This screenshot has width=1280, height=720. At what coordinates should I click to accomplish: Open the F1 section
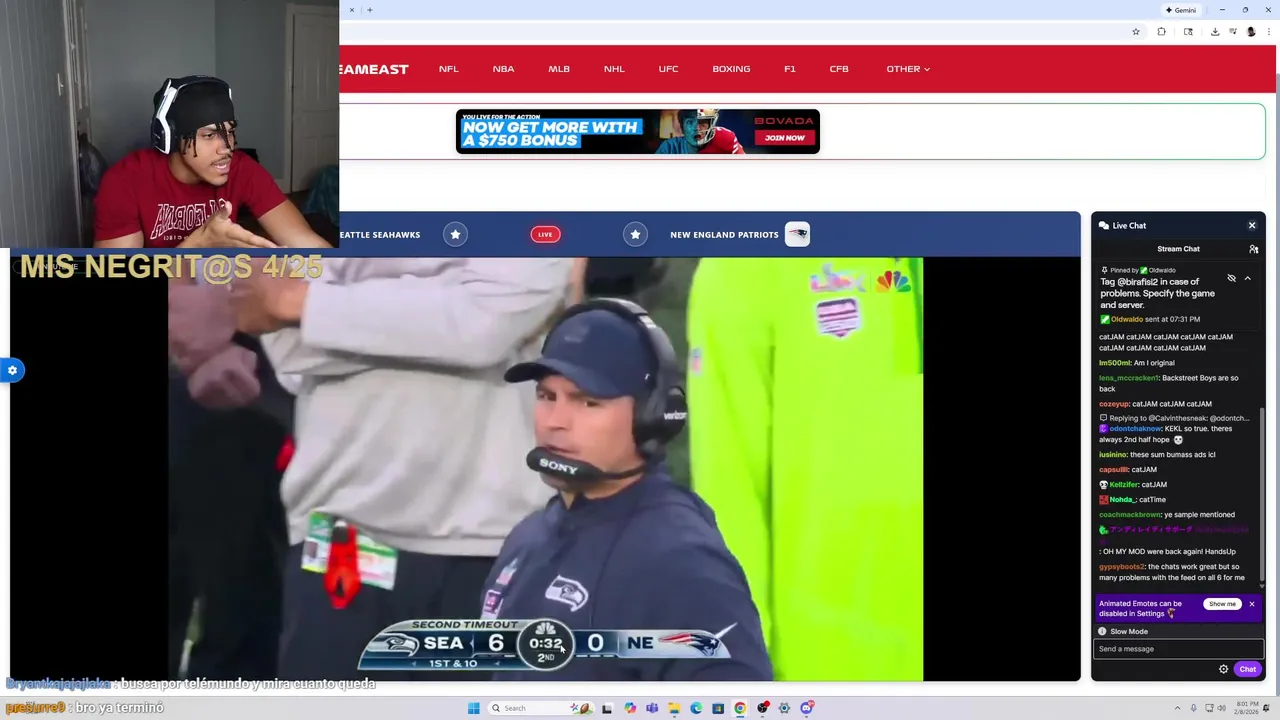(790, 69)
